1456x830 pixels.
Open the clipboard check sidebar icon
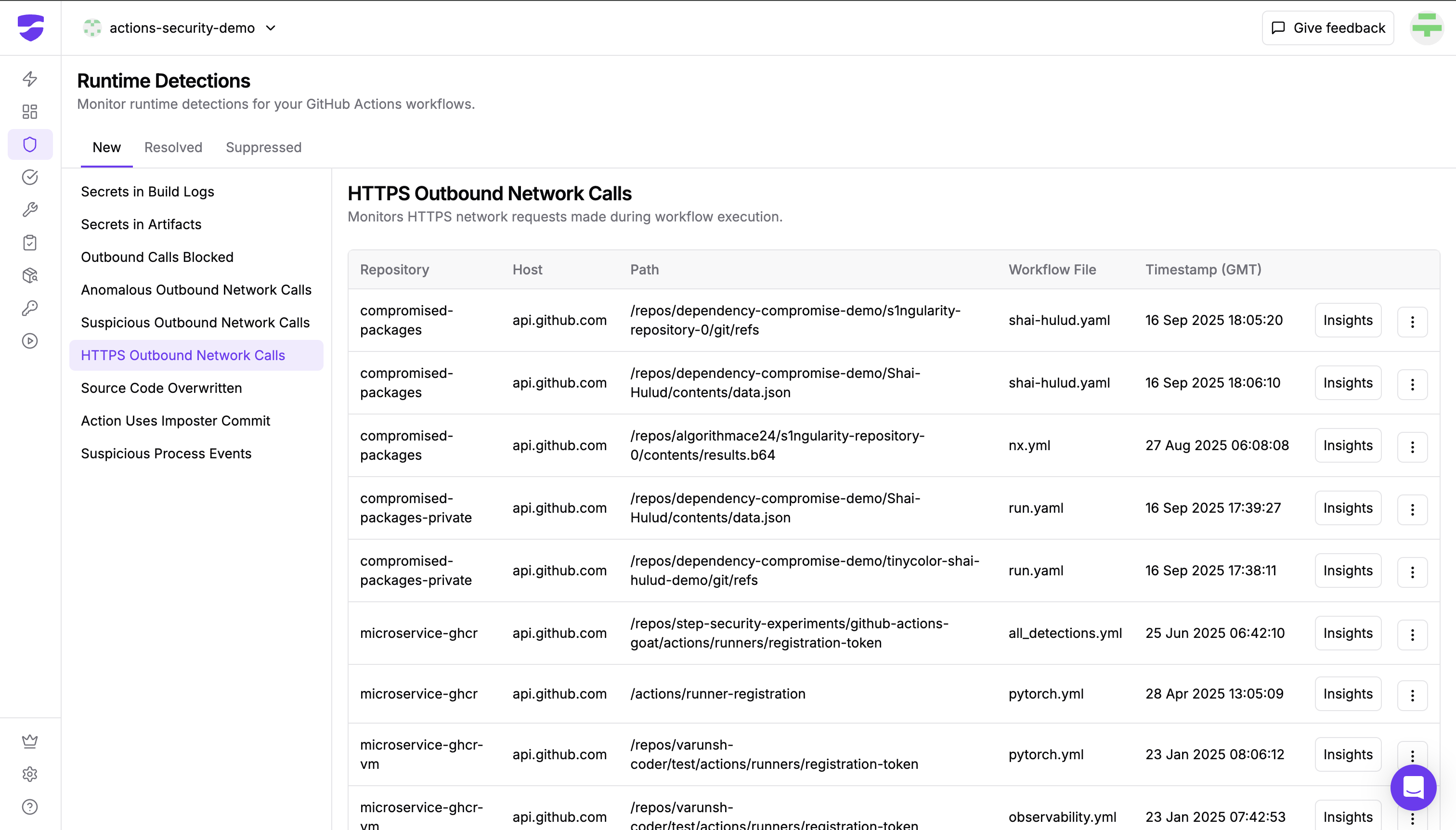[x=30, y=243]
